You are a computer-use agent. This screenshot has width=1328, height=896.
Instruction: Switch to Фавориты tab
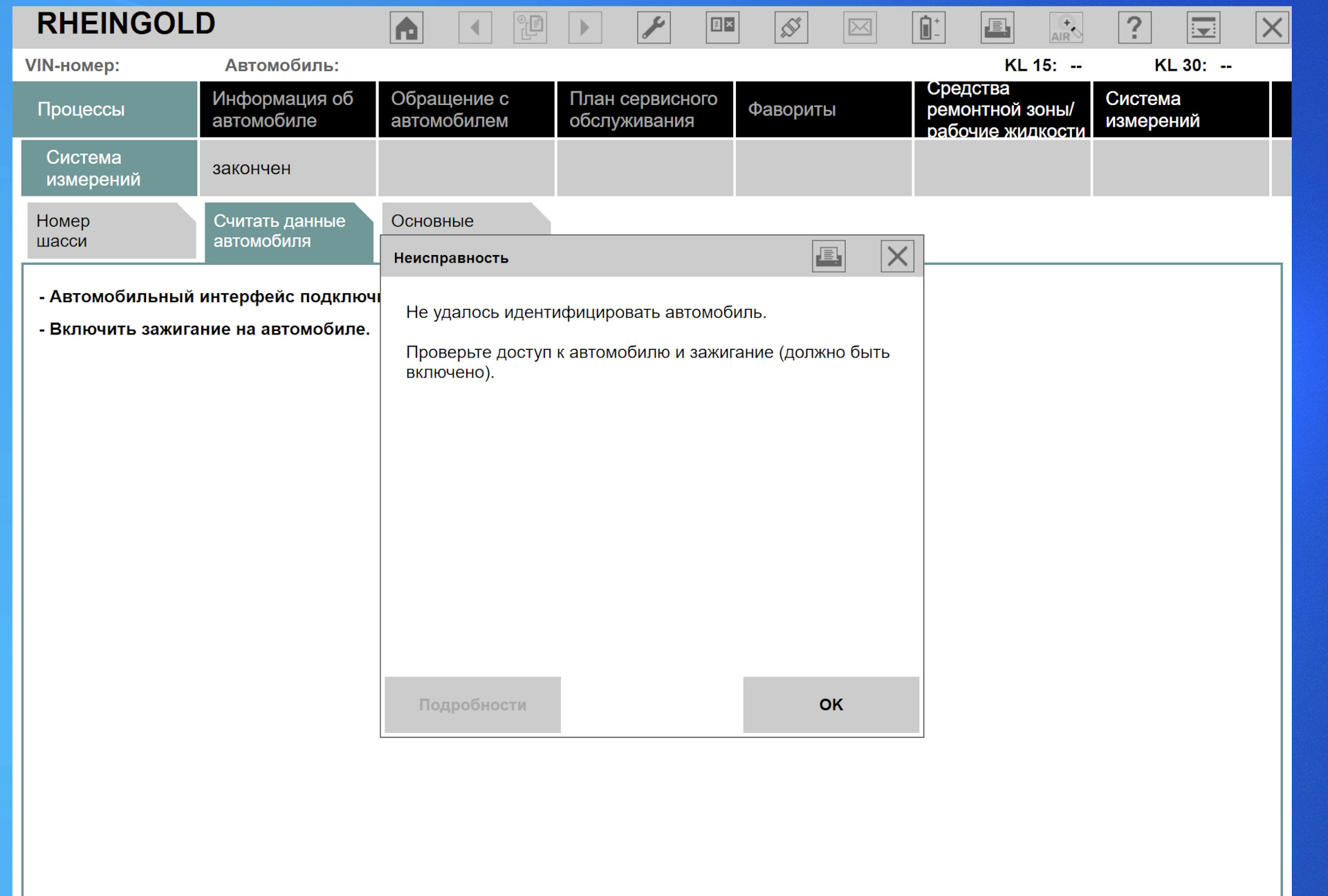823,109
